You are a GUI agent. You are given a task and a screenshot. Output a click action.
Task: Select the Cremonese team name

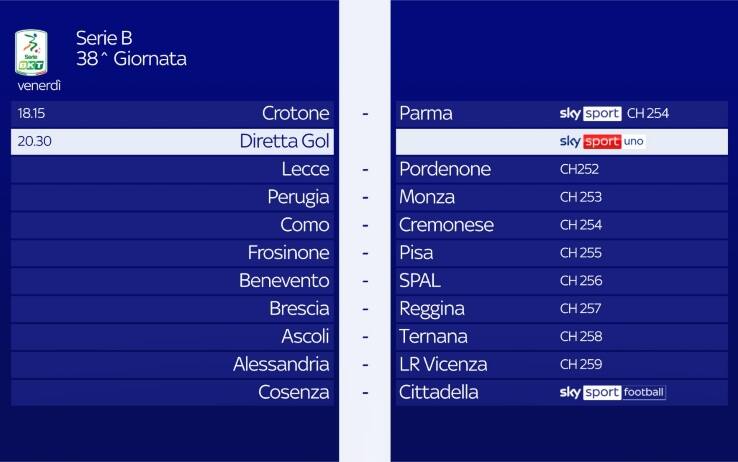click(x=447, y=225)
